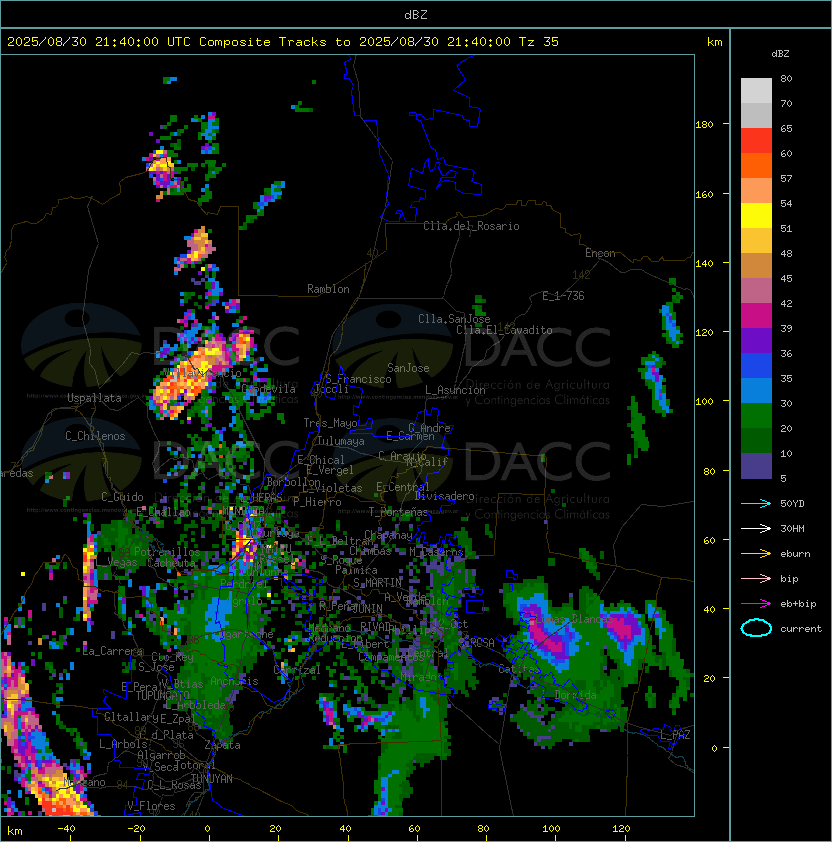832x842 pixels.
Task: Click the '120' km tick on horizontal axis
Action: pyautogui.click(x=621, y=829)
